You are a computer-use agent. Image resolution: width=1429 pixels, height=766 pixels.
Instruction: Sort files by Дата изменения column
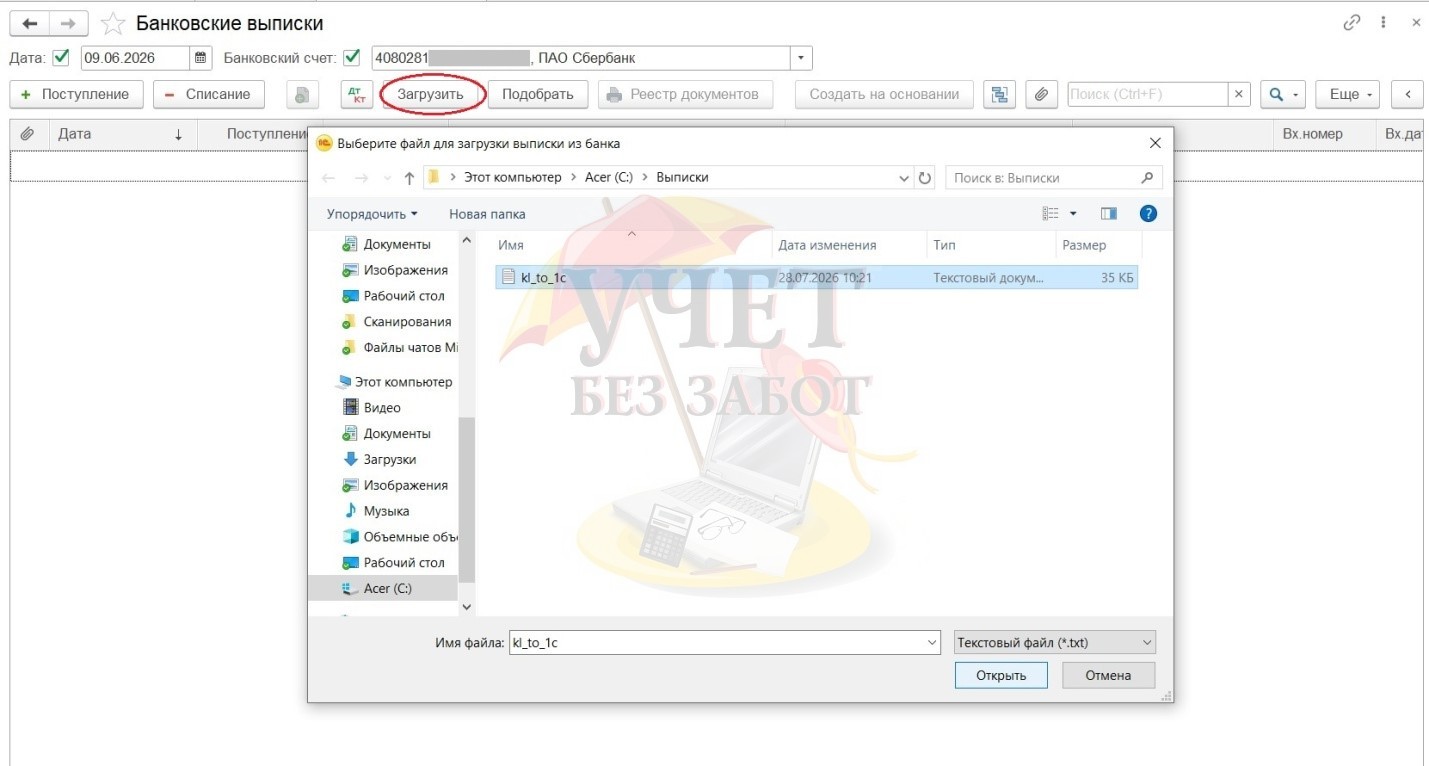pyautogui.click(x=850, y=245)
